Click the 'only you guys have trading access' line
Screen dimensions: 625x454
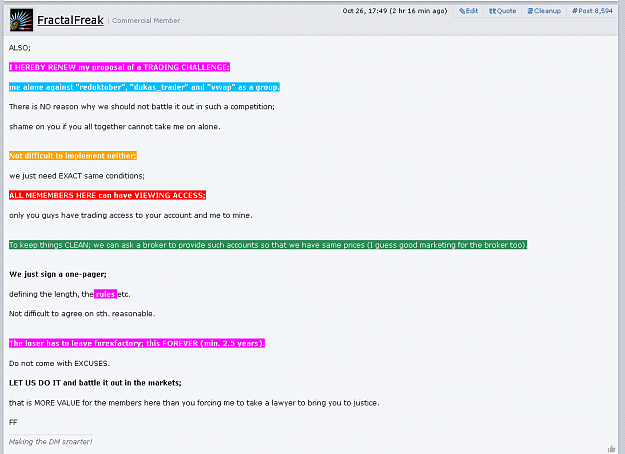[x=131, y=215]
